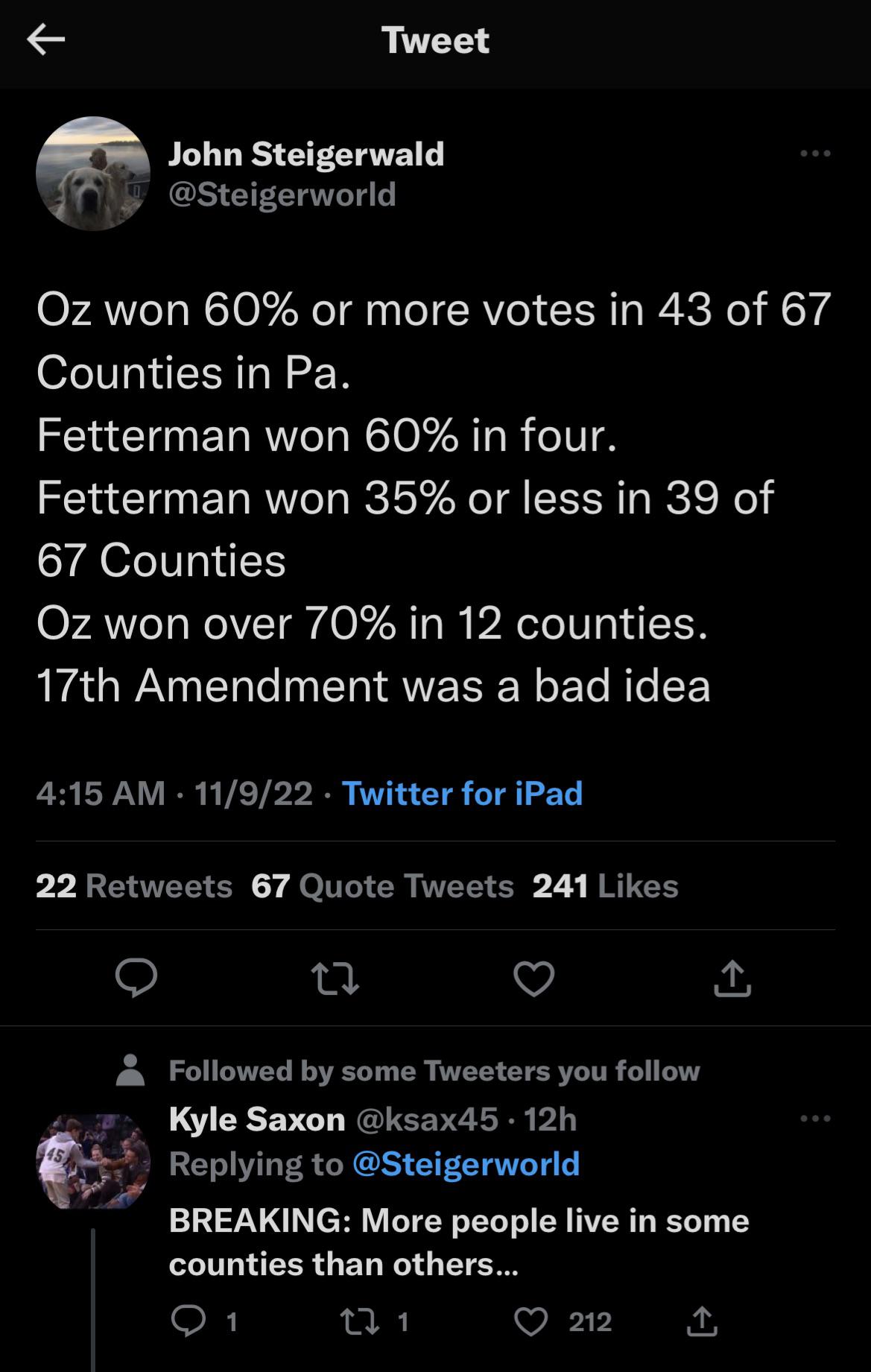The width and height of the screenshot is (871, 1372).
Task: Share Kyle Saxon's reply
Action: coord(701,1321)
